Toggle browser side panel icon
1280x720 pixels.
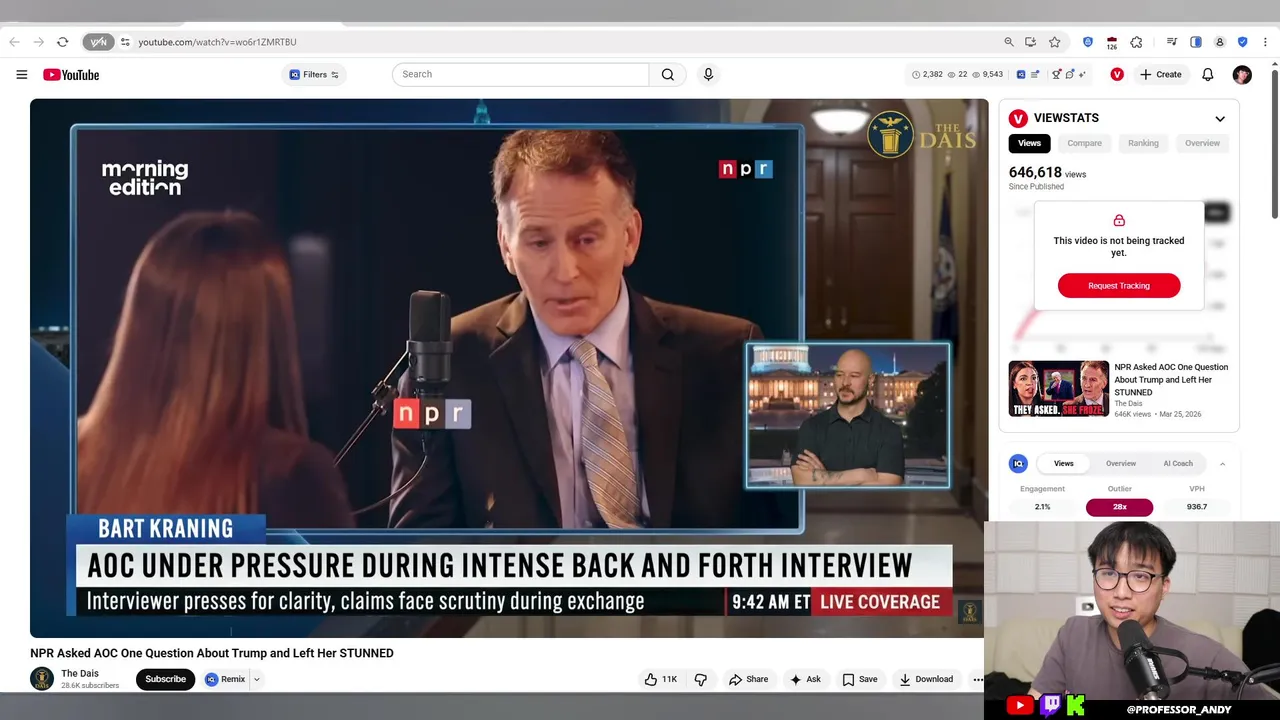pos(1196,42)
